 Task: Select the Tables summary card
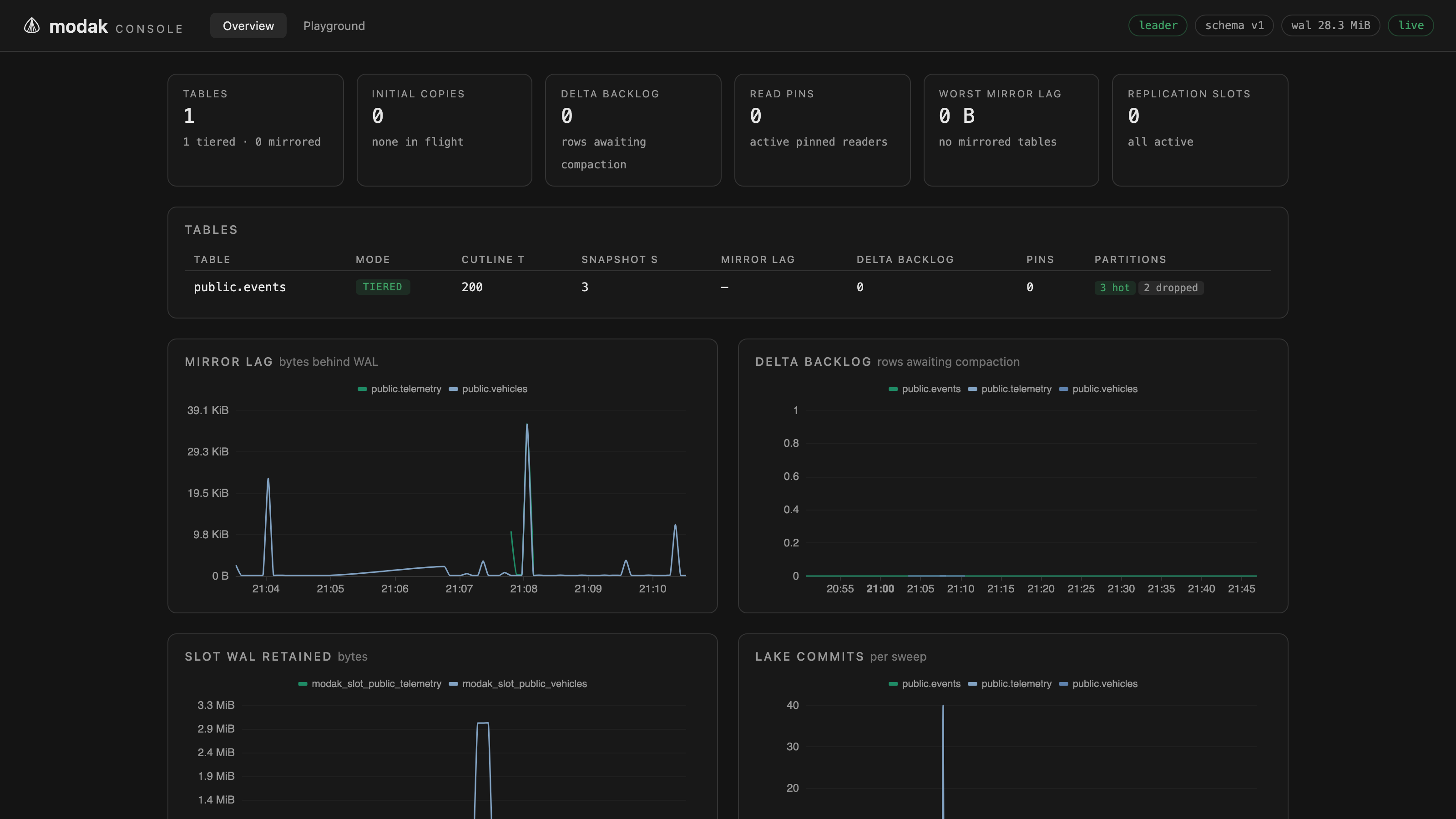point(255,130)
